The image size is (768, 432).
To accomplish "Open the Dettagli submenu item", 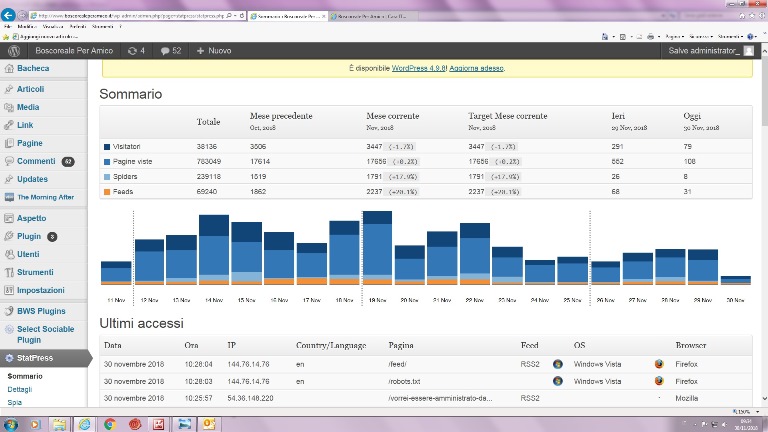I will click(x=20, y=389).
